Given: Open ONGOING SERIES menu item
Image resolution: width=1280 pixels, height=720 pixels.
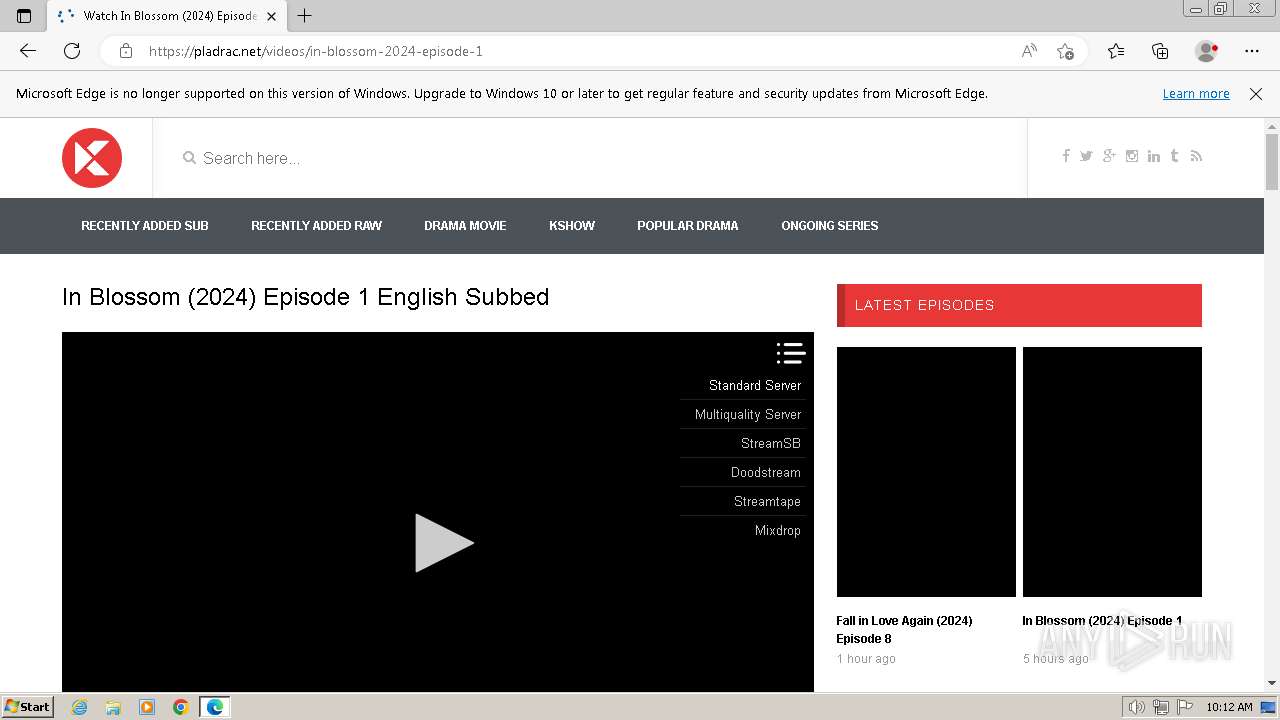Looking at the screenshot, I should tap(830, 226).
